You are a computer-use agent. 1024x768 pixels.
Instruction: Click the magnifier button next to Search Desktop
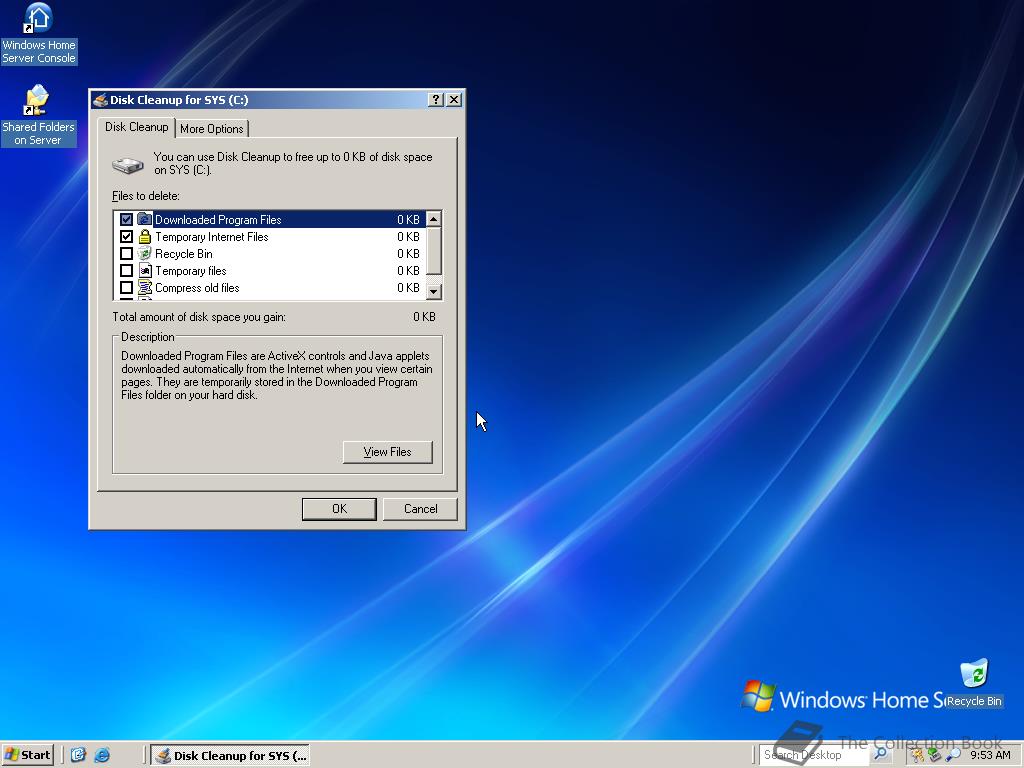click(880, 754)
